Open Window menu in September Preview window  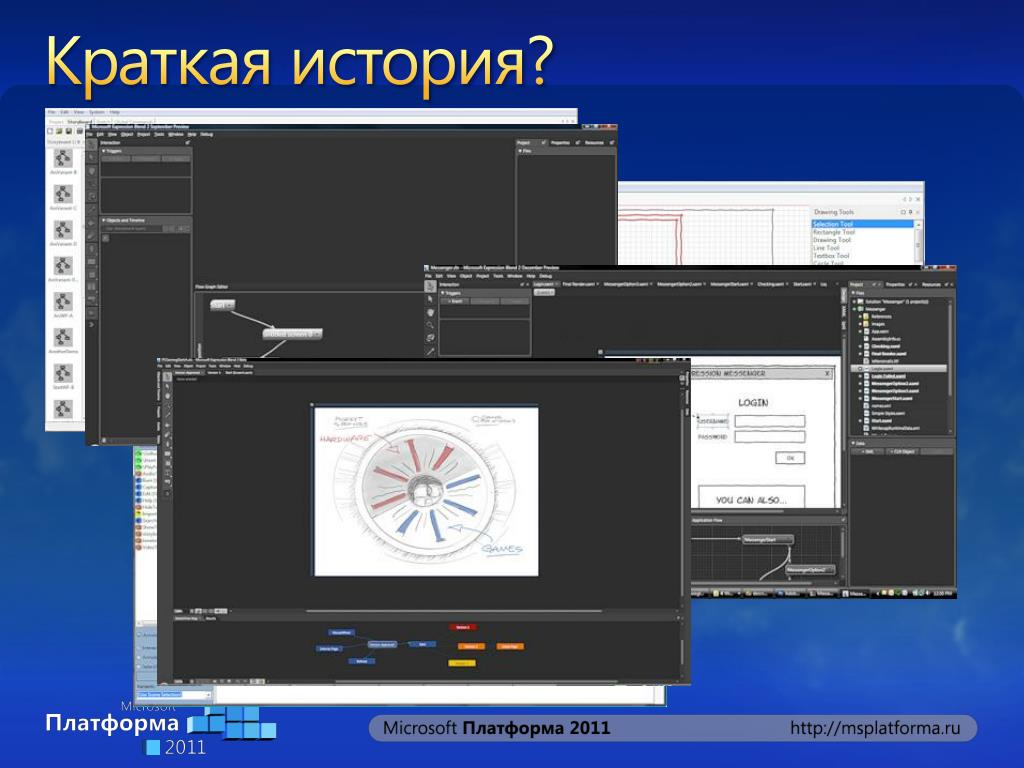tap(176, 135)
